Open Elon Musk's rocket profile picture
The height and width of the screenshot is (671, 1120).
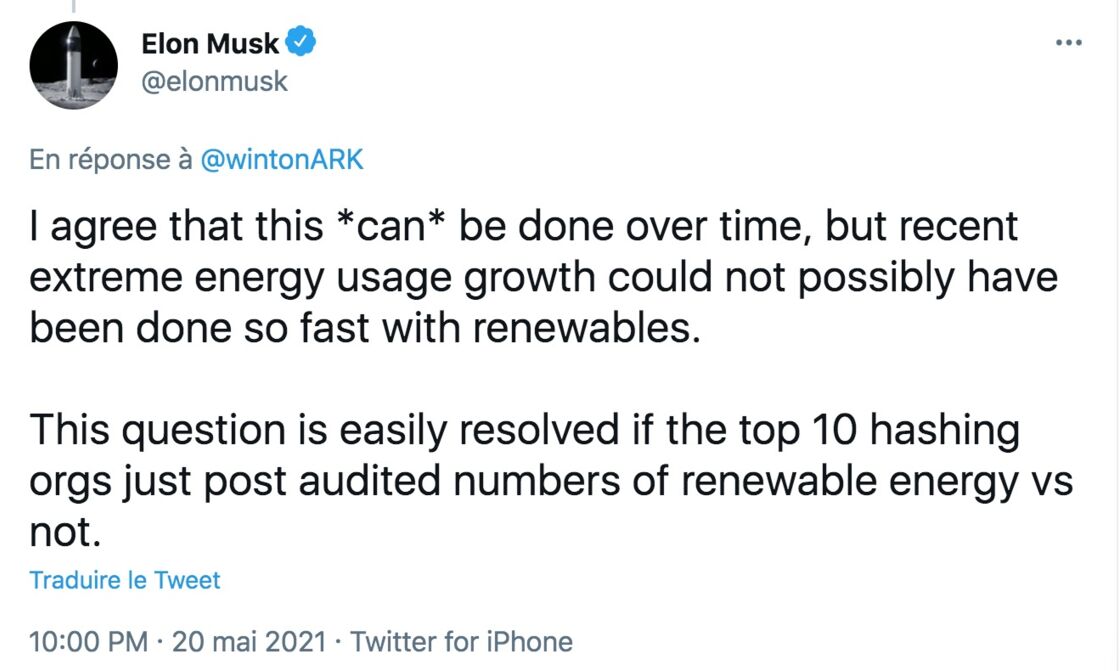[x=74, y=66]
